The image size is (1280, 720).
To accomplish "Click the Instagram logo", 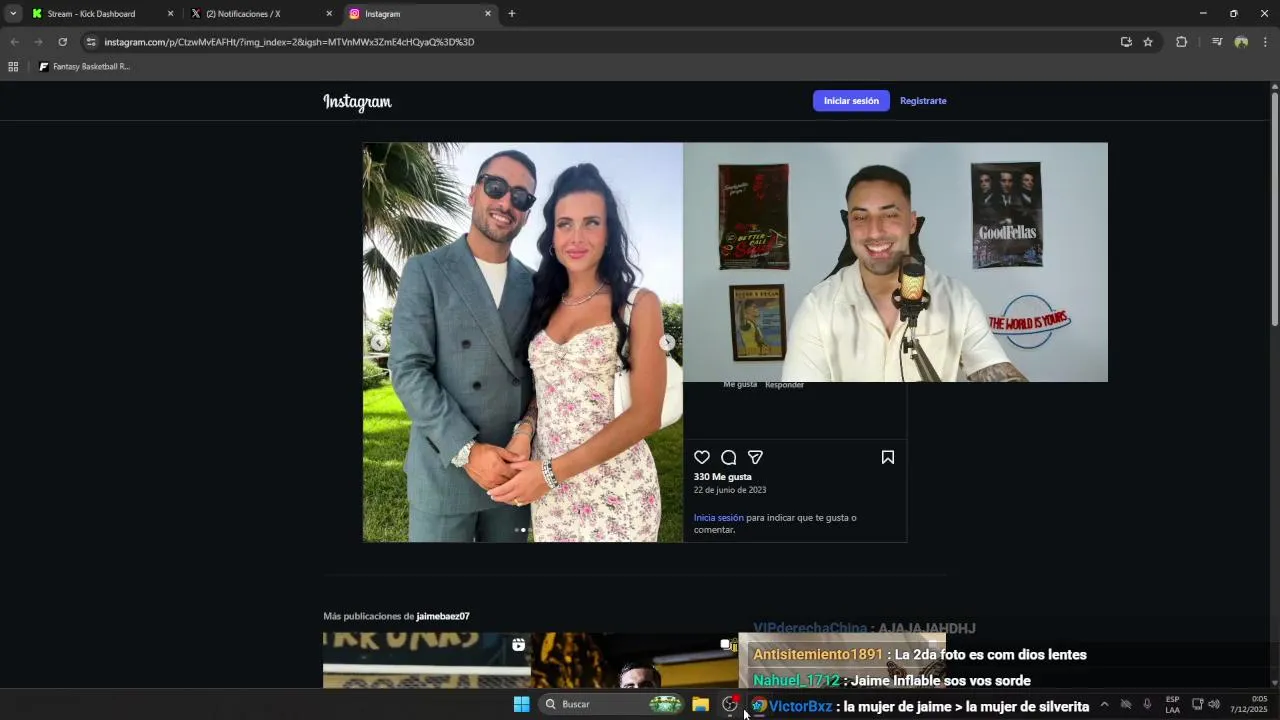I will 357,102.
